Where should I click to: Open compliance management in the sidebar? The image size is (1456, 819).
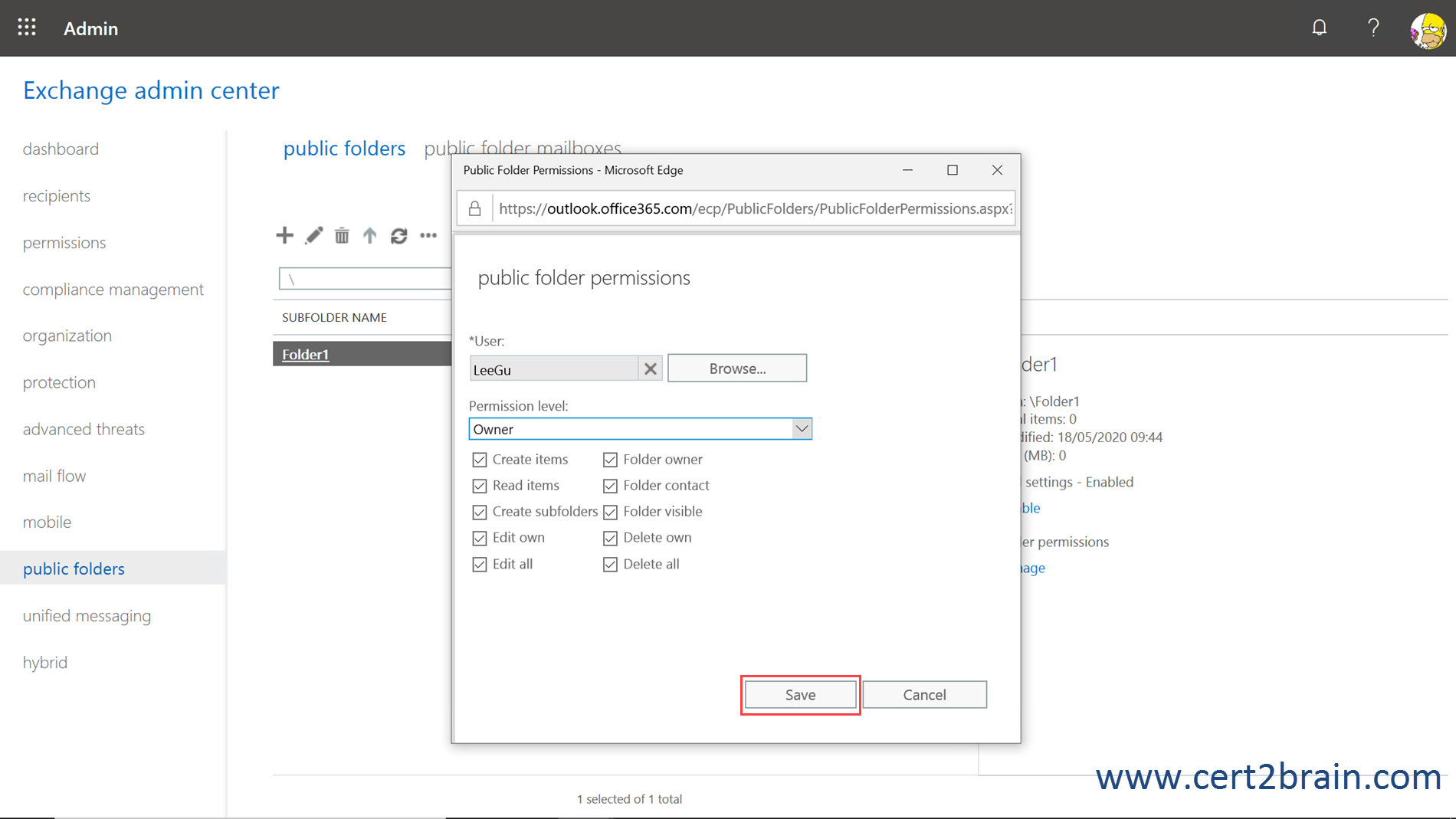pyautogui.click(x=113, y=289)
